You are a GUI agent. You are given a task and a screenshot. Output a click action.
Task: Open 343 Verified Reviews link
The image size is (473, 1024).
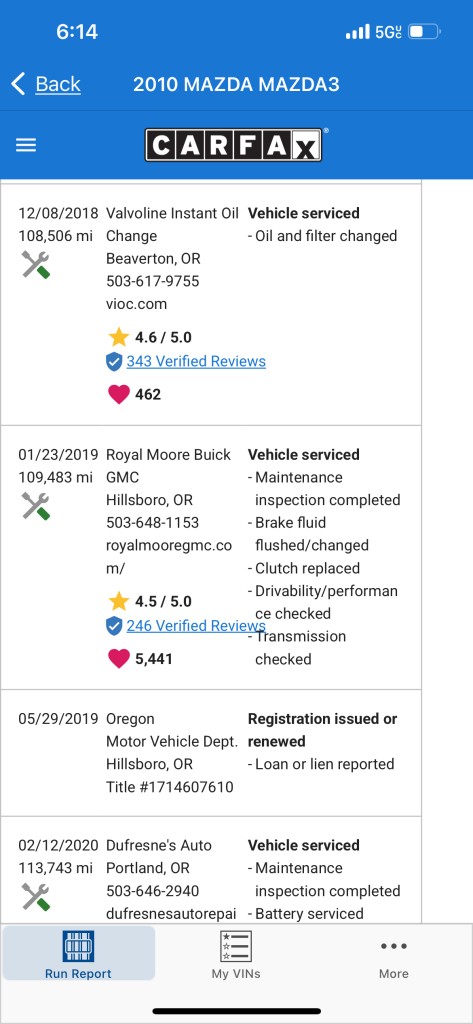click(196, 361)
